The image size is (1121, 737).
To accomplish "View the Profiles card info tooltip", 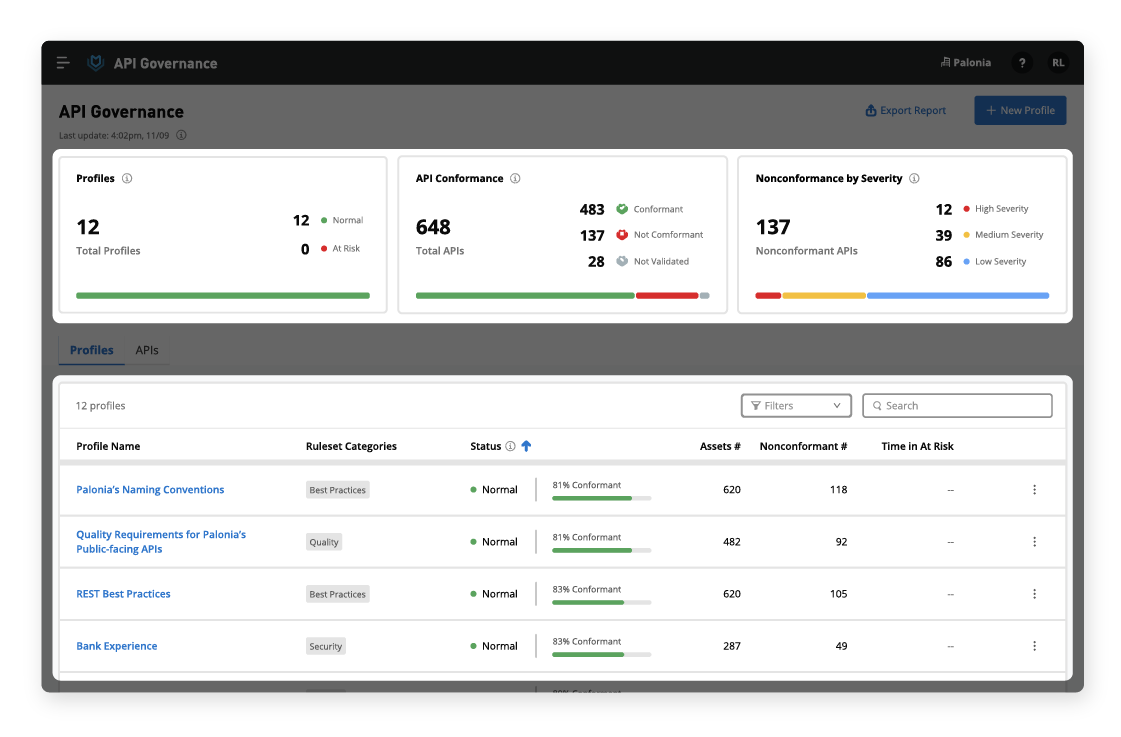I will (125, 178).
